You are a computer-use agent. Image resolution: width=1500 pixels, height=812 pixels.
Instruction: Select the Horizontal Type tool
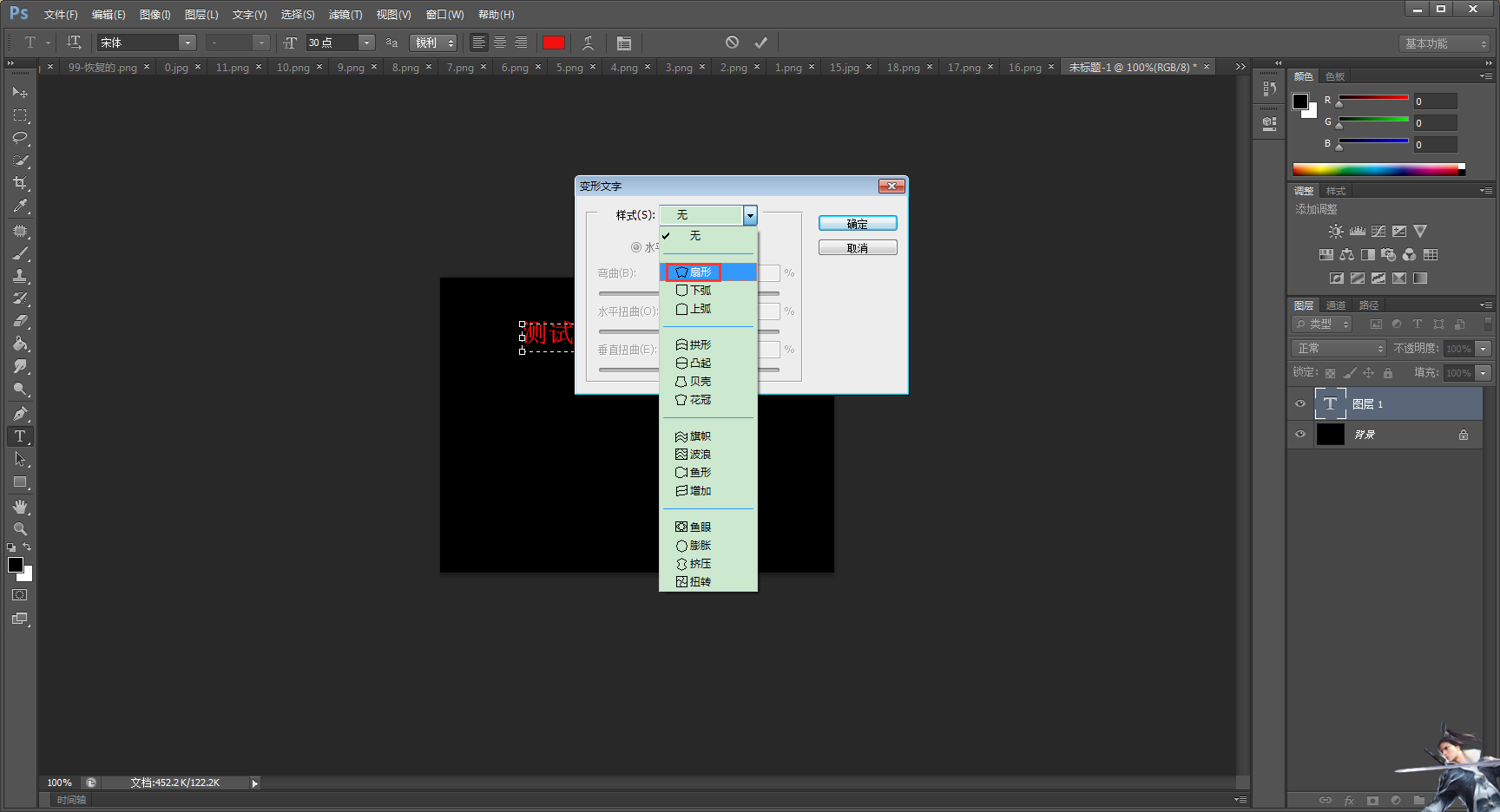20,436
